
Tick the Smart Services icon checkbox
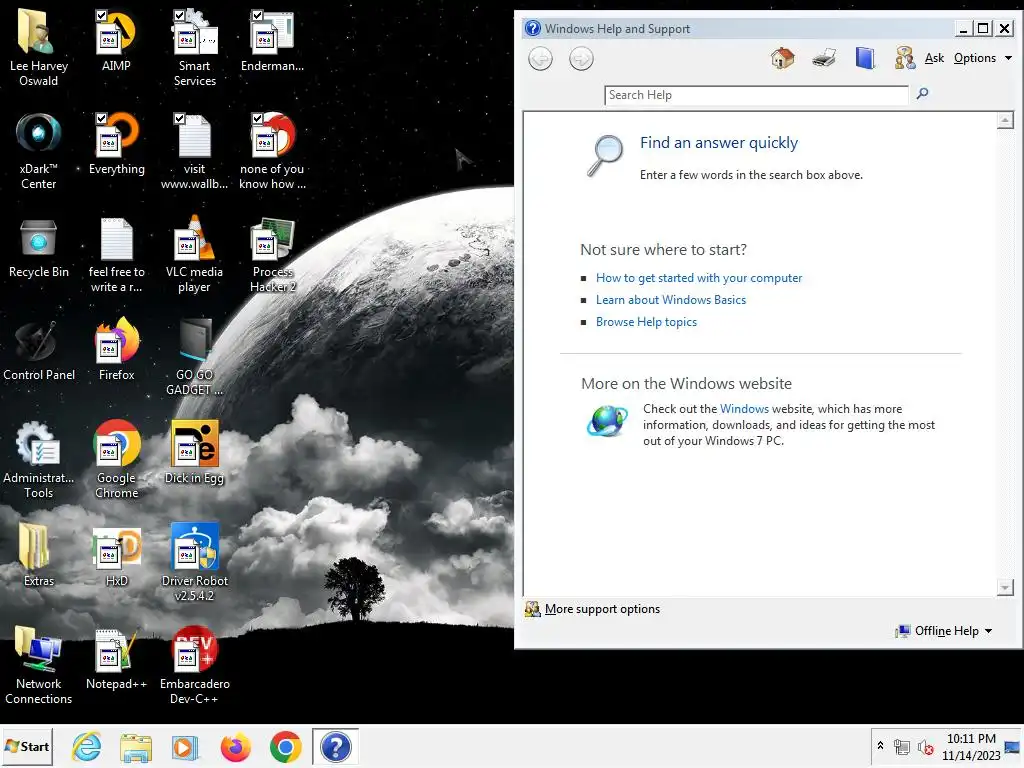179,15
